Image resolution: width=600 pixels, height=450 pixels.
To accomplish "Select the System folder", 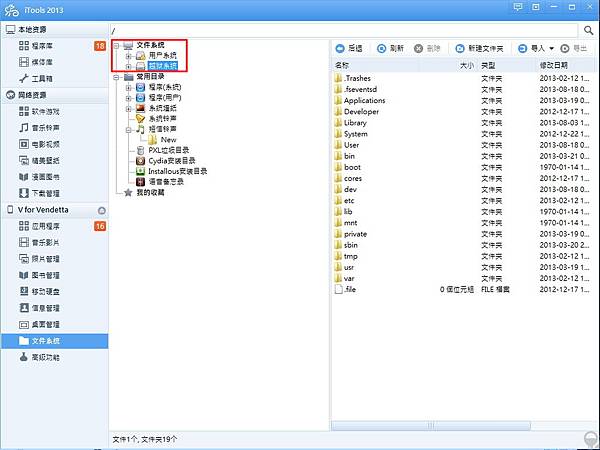I will click(355, 134).
